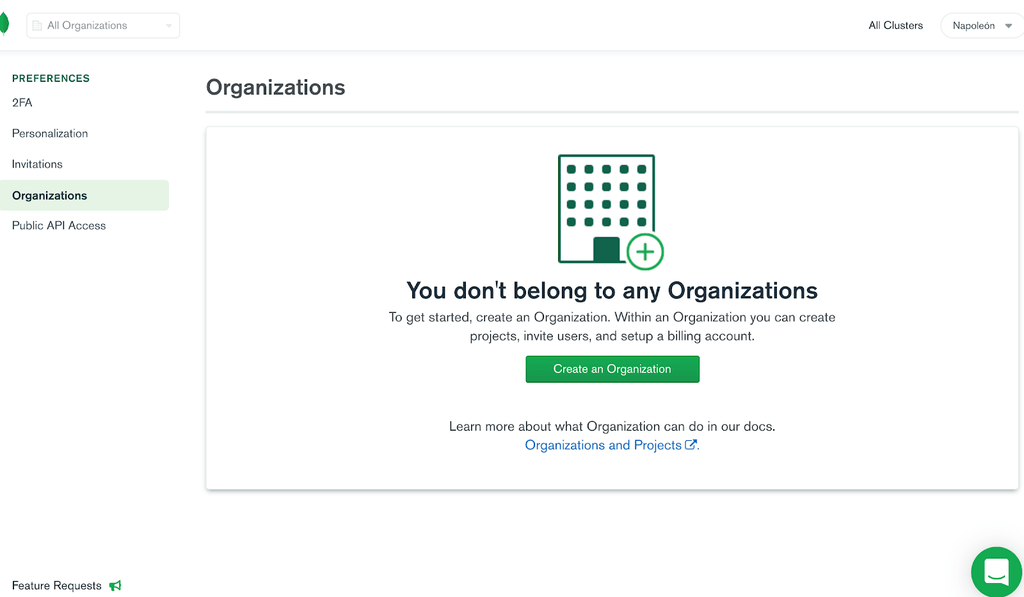View the Invitations page
The height and width of the screenshot is (597, 1024).
(36, 163)
